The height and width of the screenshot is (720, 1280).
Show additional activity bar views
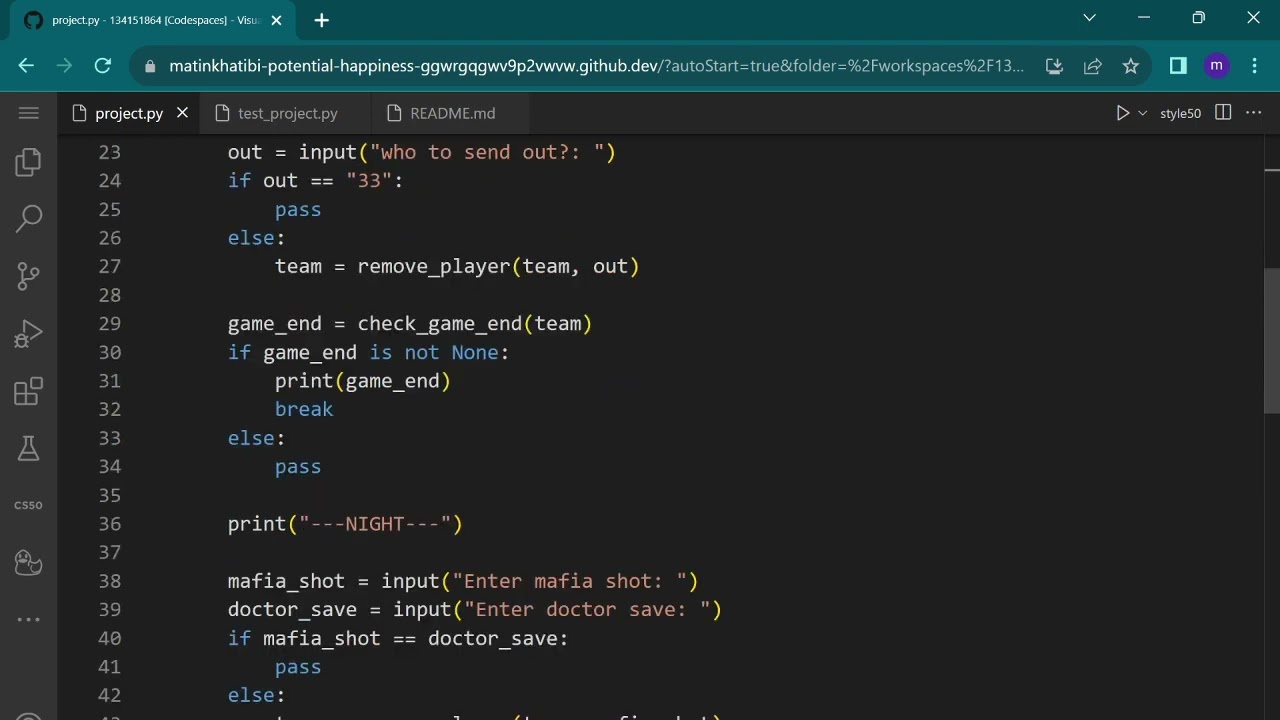tap(28, 620)
